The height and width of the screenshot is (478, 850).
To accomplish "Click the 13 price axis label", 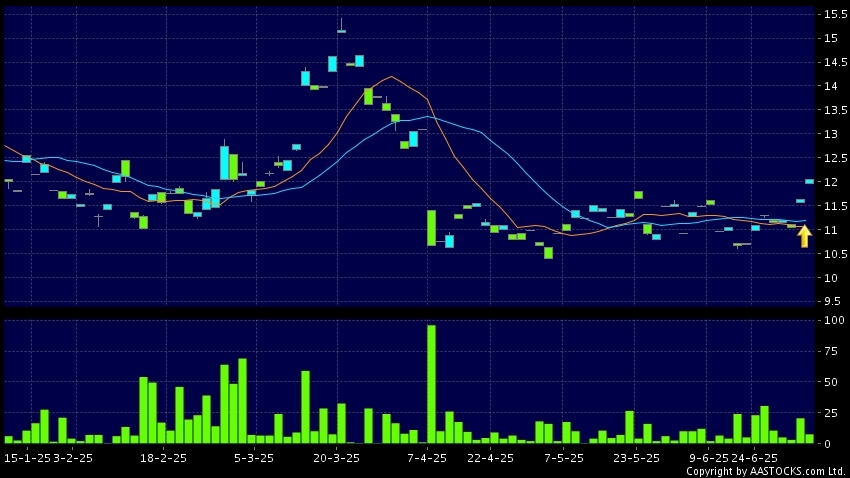I will [830, 134].
